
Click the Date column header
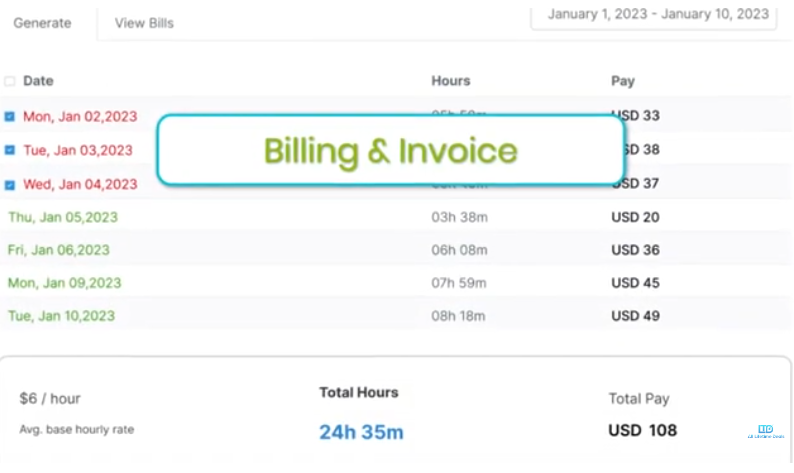click(x=38, y=81)
